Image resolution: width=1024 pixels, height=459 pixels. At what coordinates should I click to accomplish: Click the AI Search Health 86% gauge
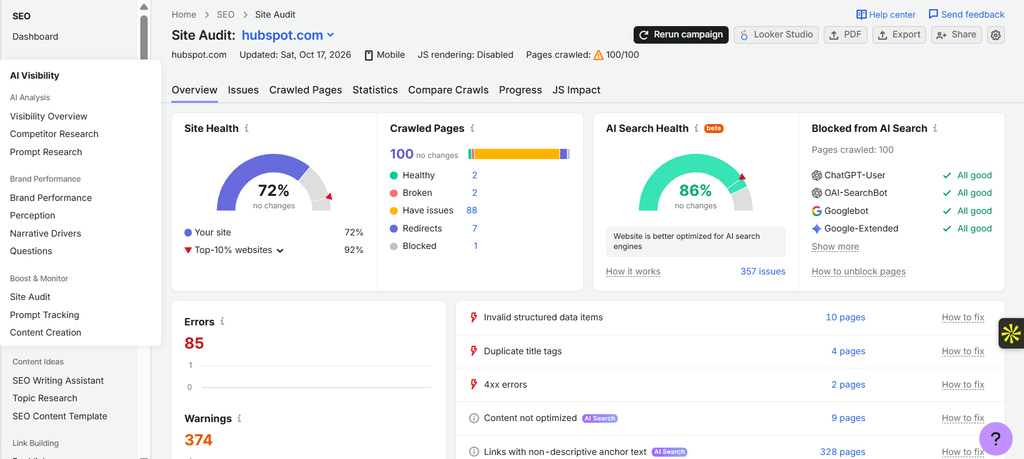coord(696,183)
